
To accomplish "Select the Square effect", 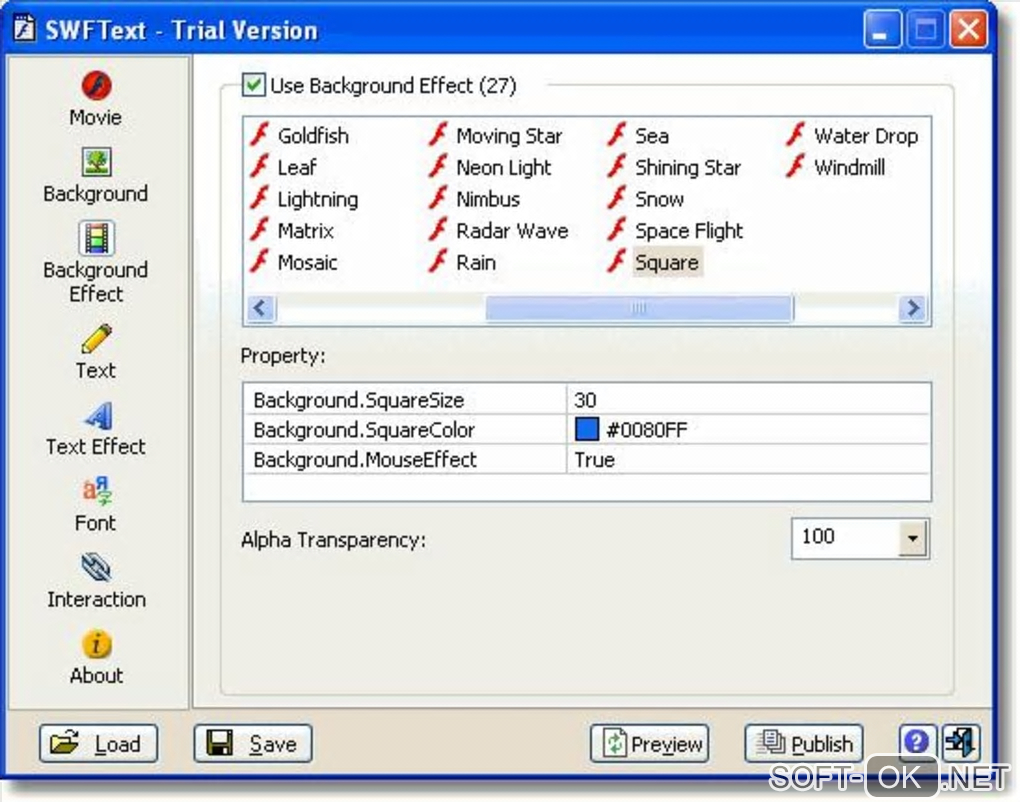I will [667, 262].
